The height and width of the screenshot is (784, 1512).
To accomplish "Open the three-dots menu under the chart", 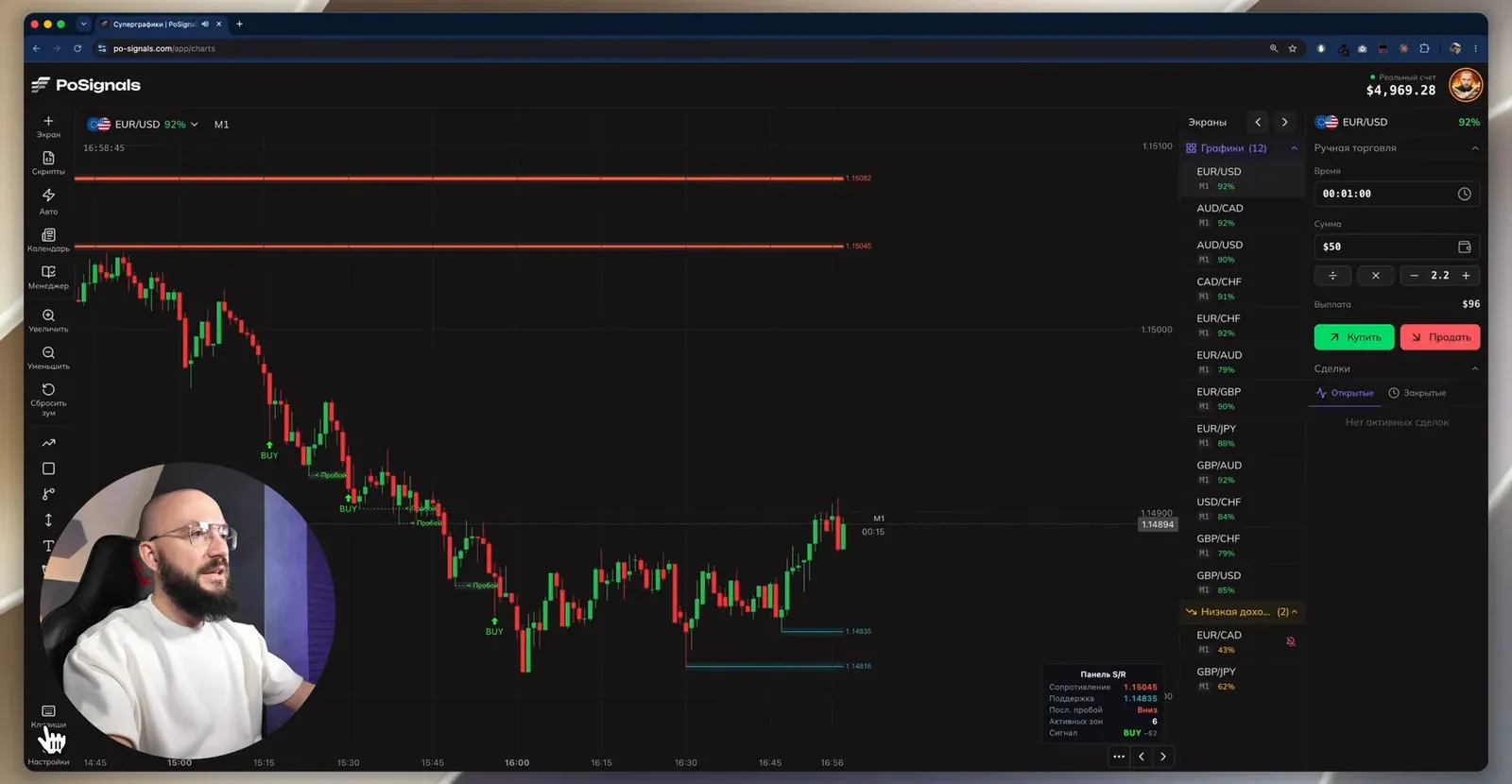I will [x=1119, y=757].
